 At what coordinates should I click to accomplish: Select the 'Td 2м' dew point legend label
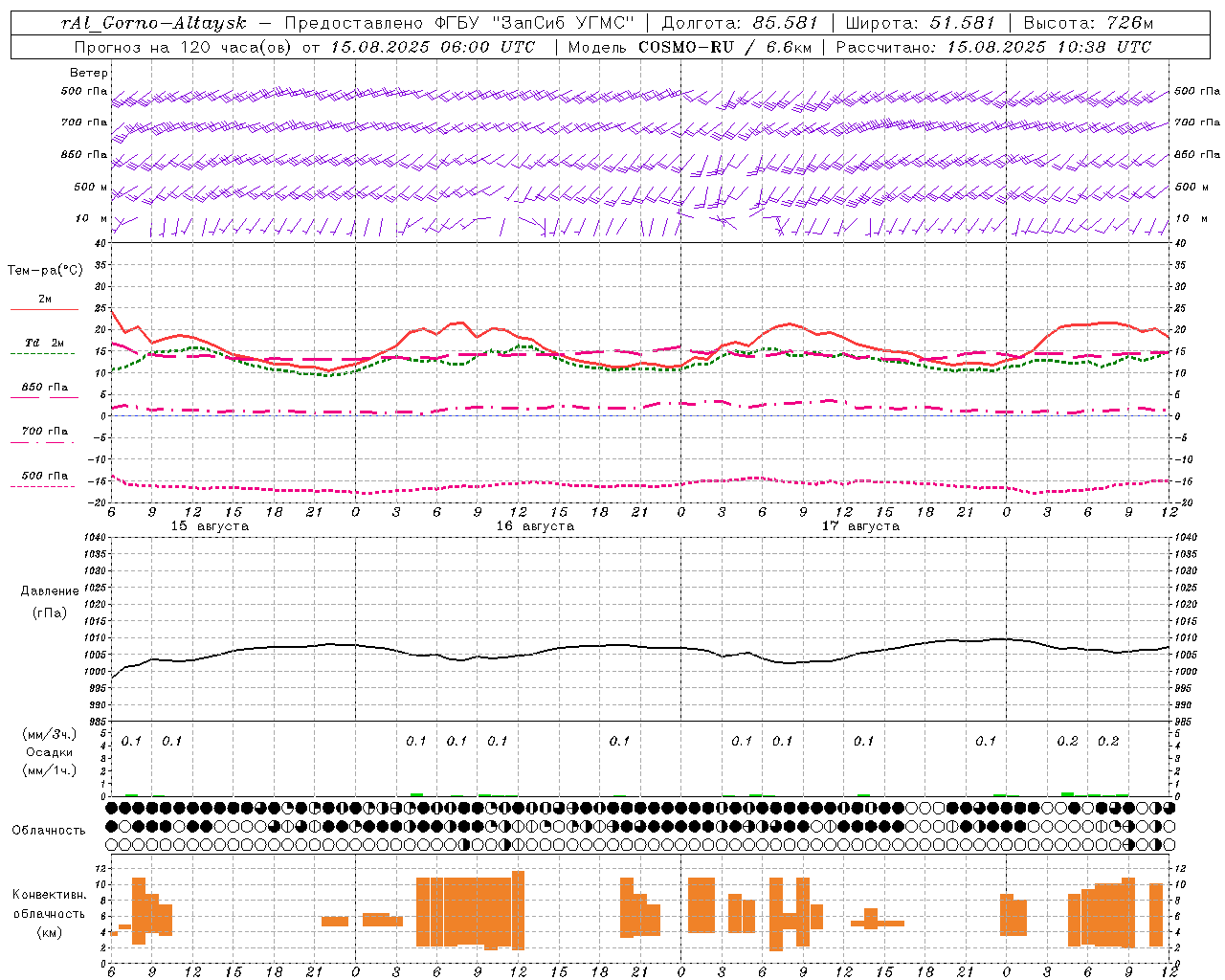45,343
